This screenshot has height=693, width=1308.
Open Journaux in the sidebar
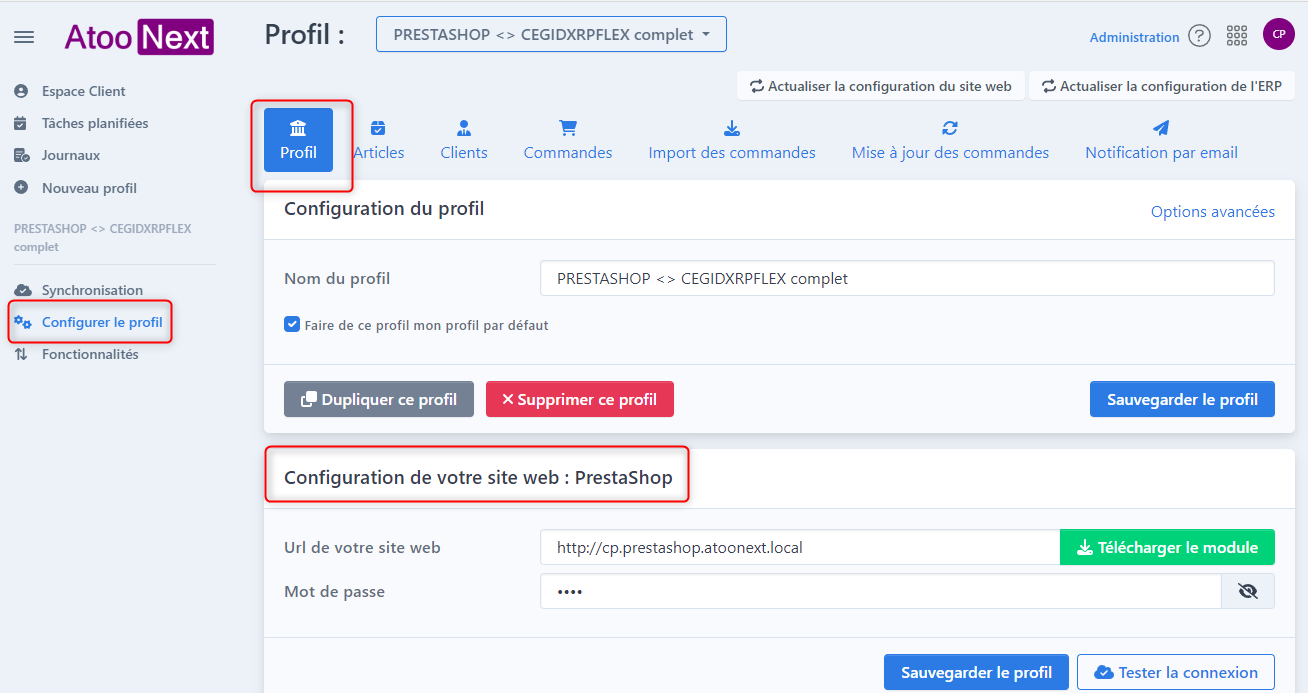[71, 155]
